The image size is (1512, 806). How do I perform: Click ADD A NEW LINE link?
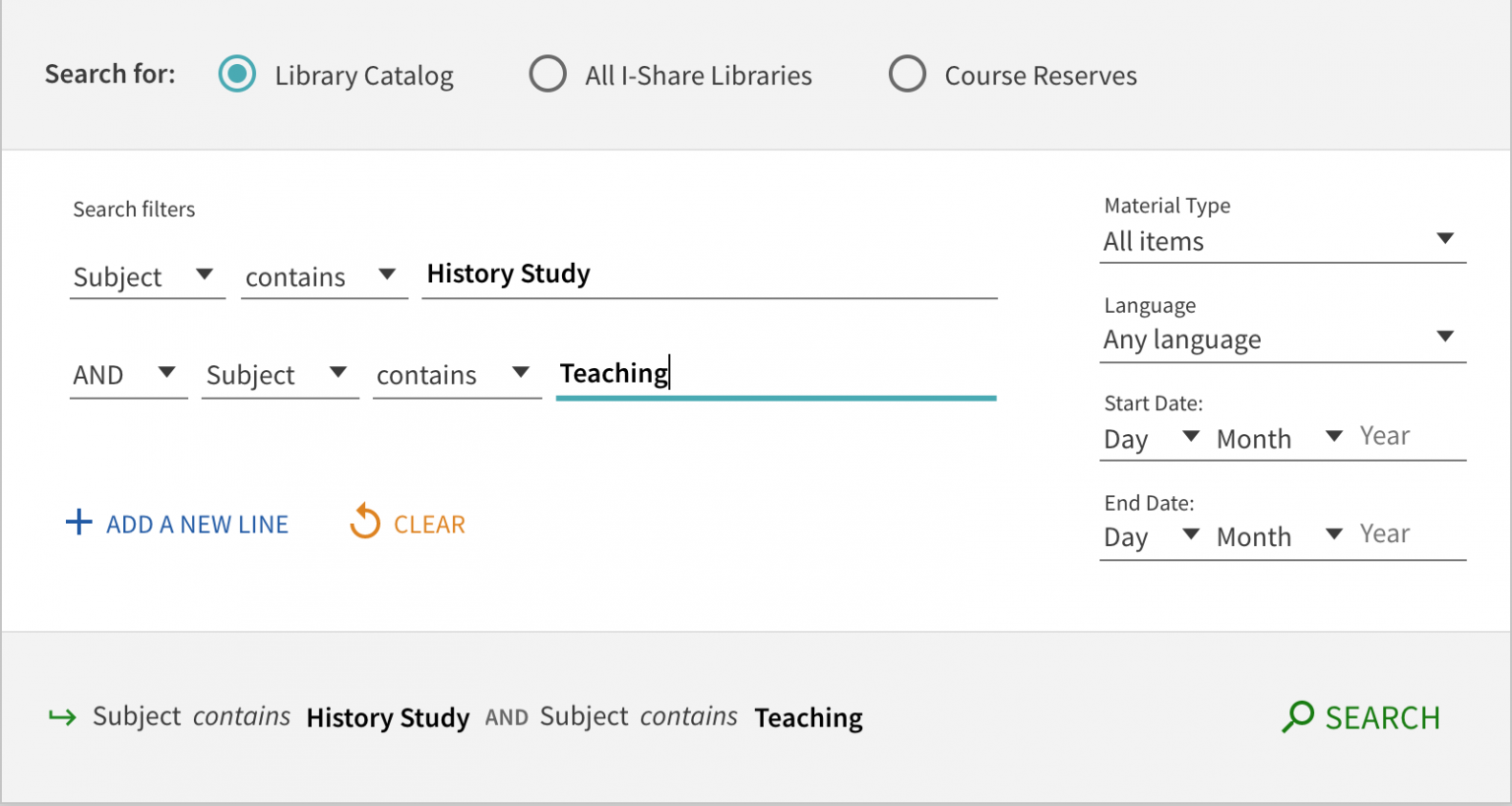click(197, 525)
